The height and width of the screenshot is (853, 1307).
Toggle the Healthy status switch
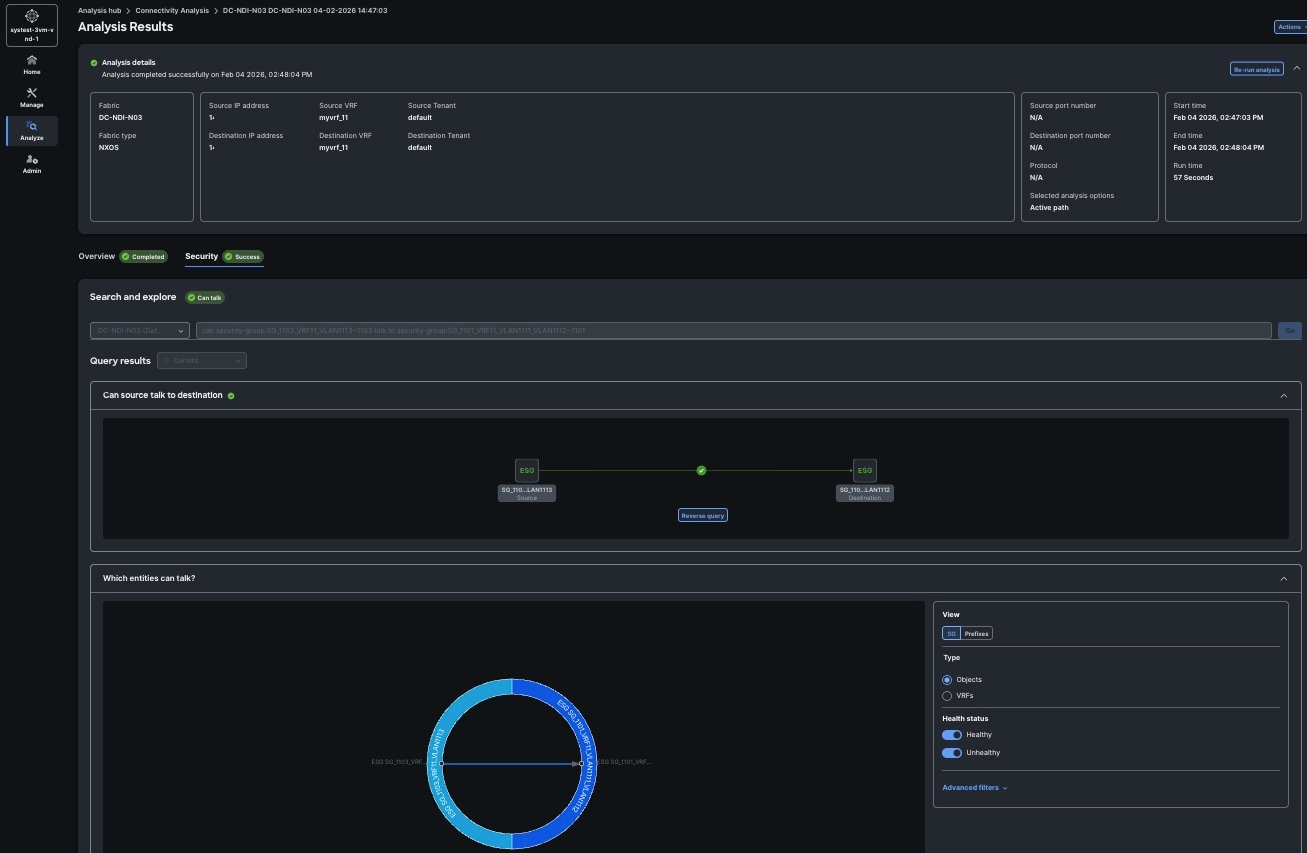click(x=952, y=735)
